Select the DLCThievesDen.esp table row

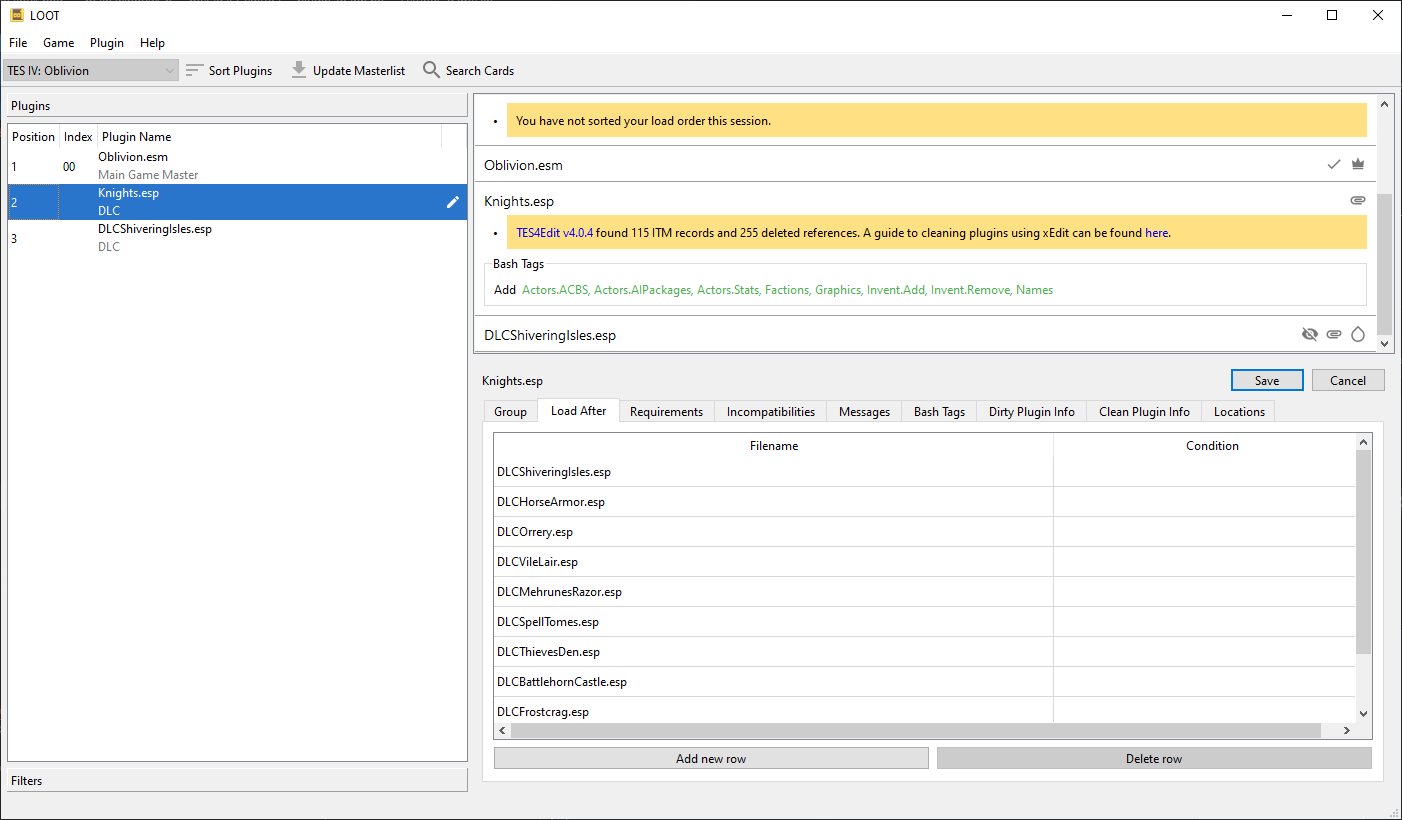(925, 652)
